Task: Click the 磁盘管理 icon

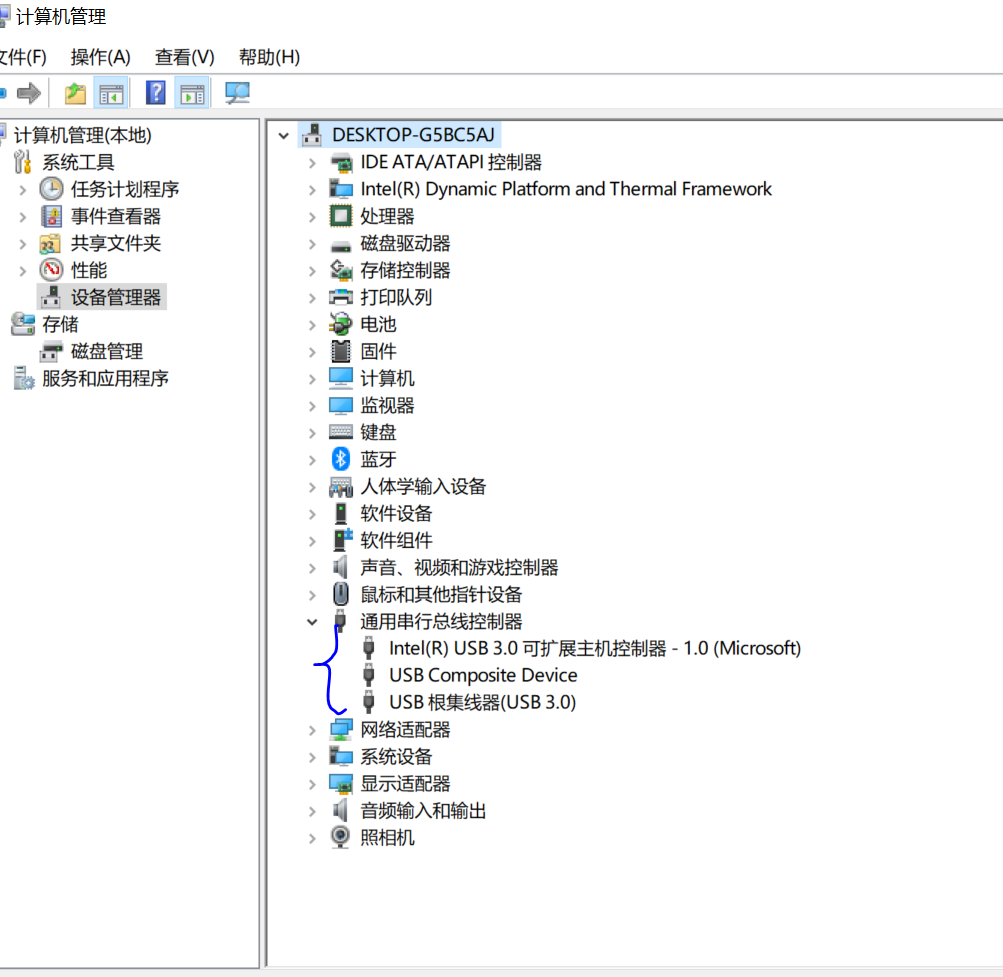Action: pyautogui.click(x=51, y=351)
